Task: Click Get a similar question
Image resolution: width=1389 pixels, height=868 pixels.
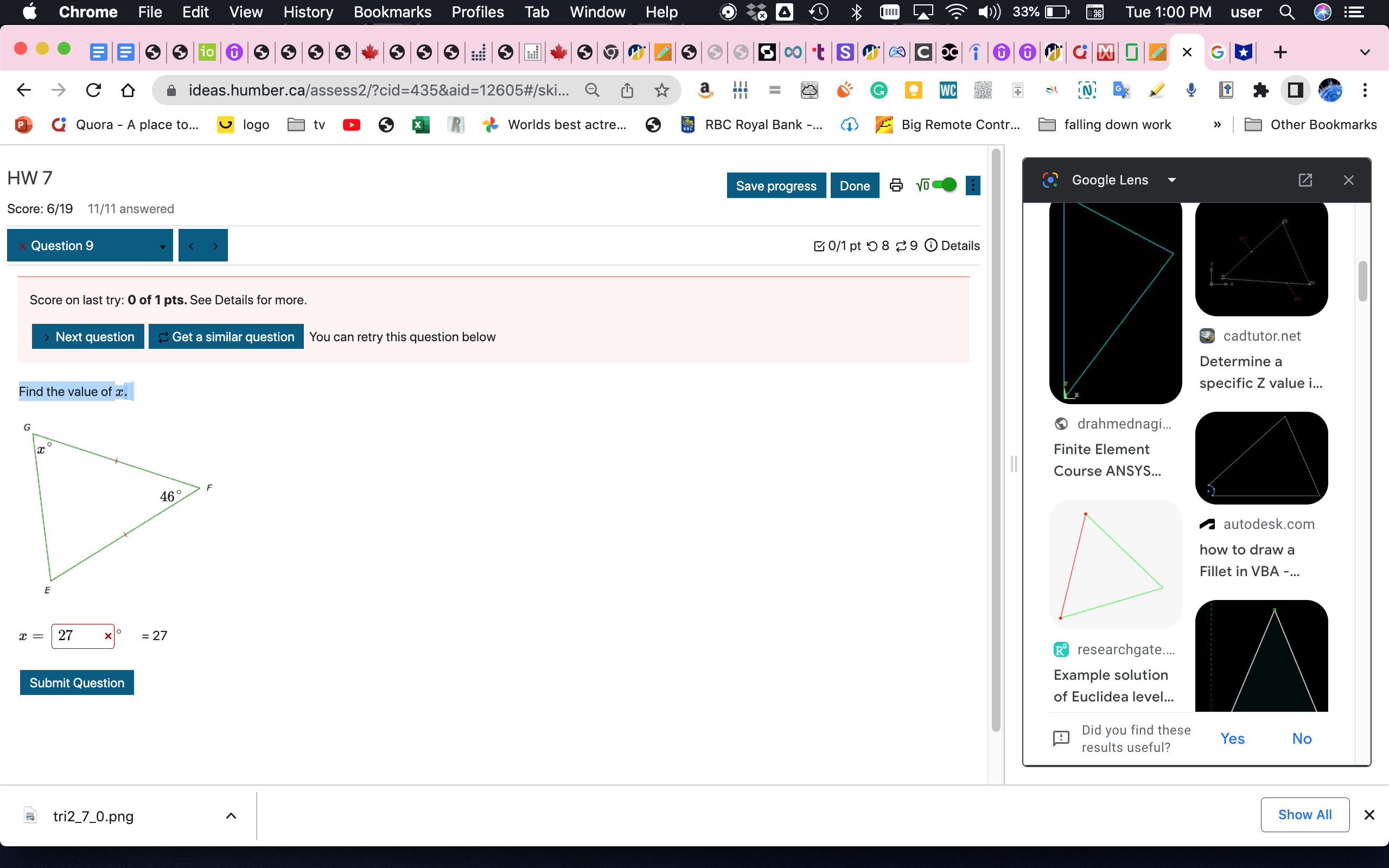Action: point(226,336)
